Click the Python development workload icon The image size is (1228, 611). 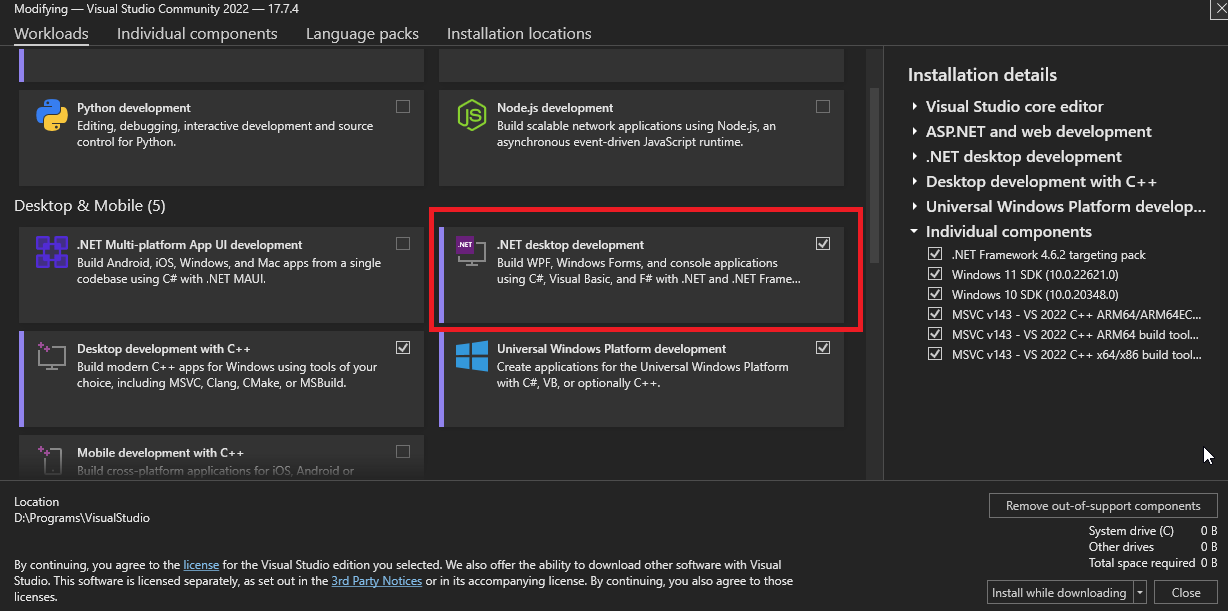pos(51,116)
